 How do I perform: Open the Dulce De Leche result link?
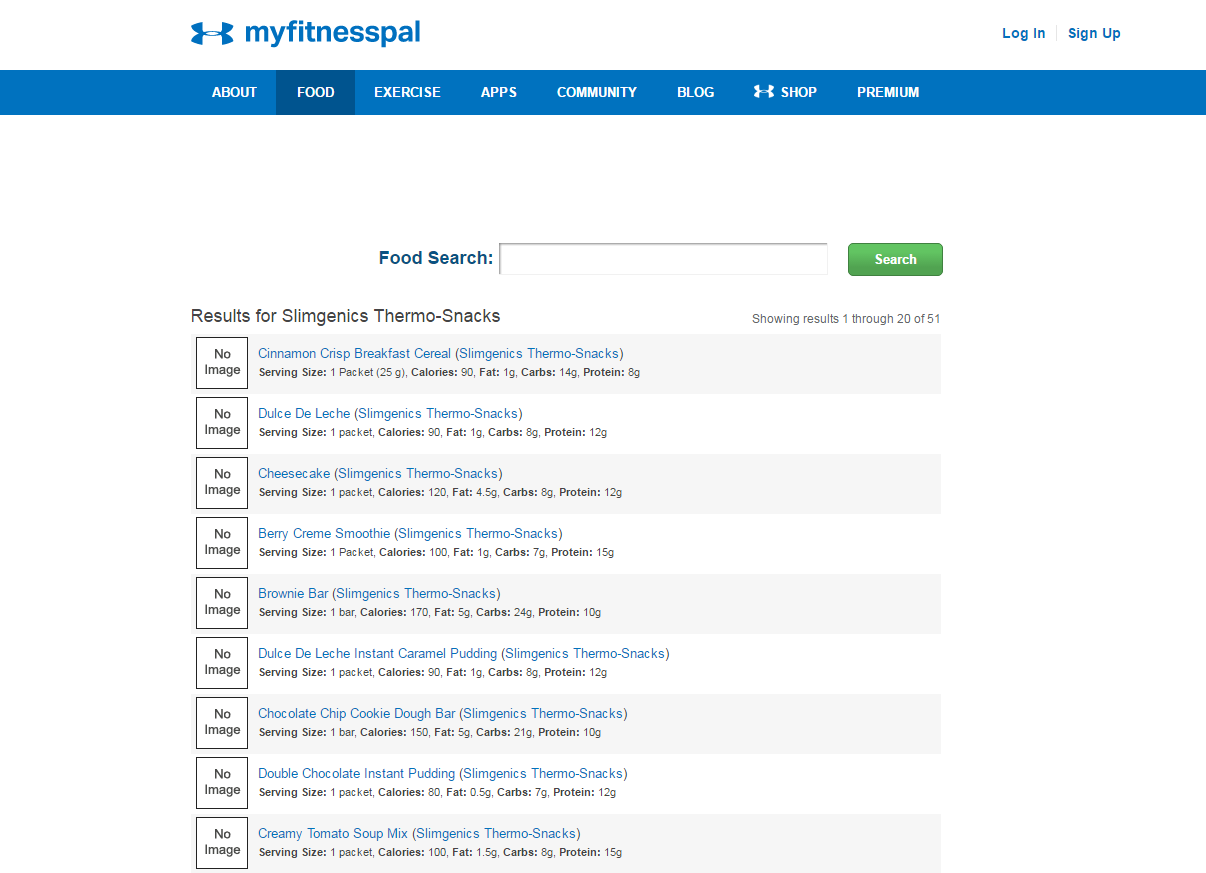pyautogui.click(x=390, y=413)
